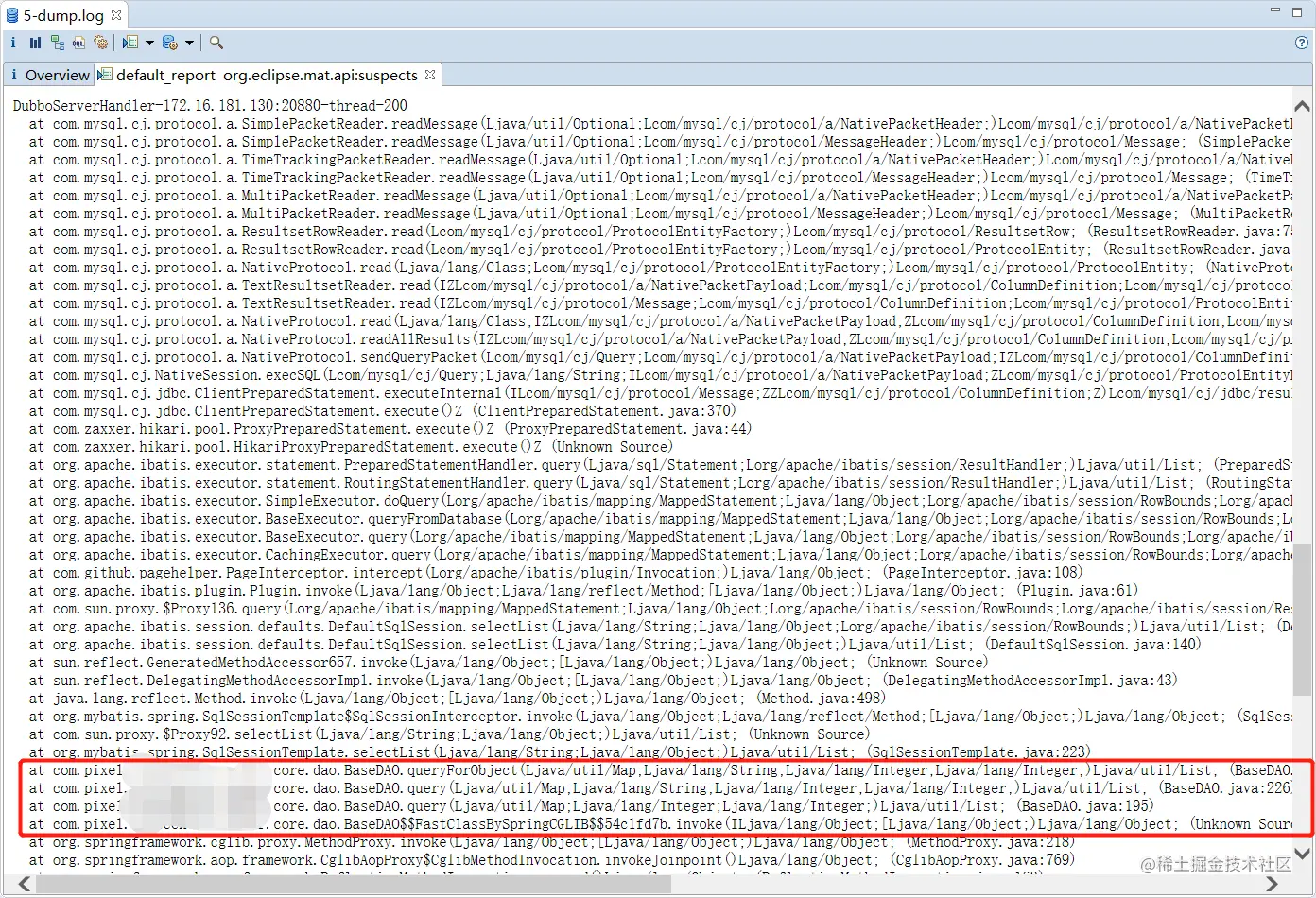Click the ClientPreparedStatement.execute java:370 line
Image resolution: width=1316 pixels, height=898 pixels.
click(x=382, y=410)
